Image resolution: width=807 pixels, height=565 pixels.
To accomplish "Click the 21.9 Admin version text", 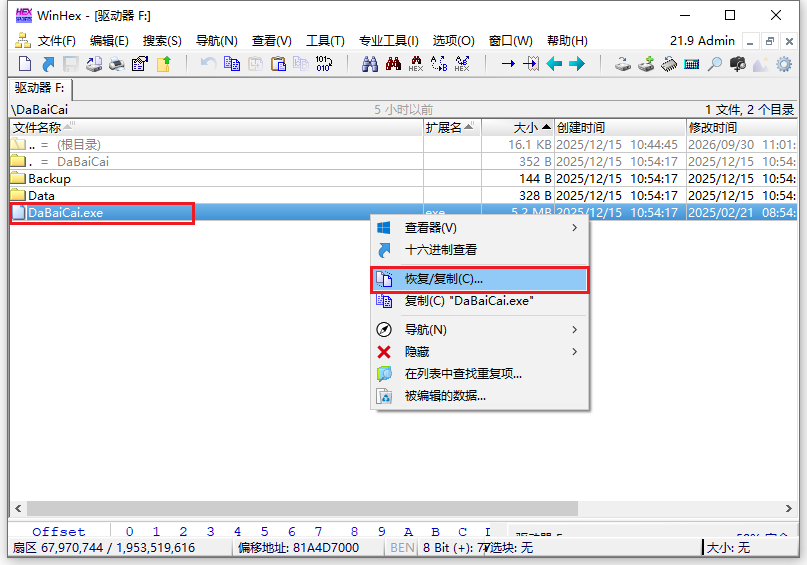I will [702, 41].
